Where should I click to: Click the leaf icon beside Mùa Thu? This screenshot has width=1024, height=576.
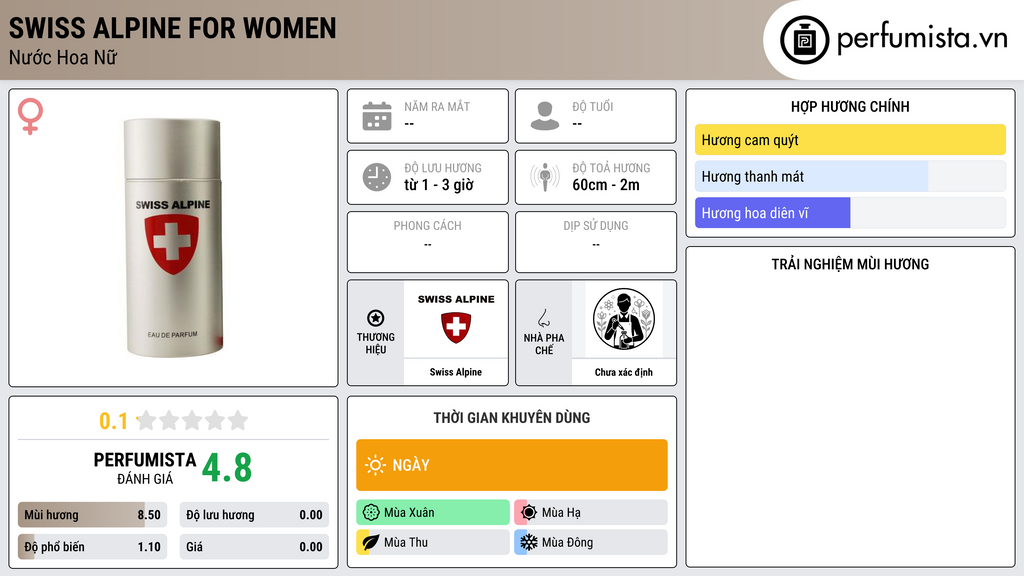[371, 542]
